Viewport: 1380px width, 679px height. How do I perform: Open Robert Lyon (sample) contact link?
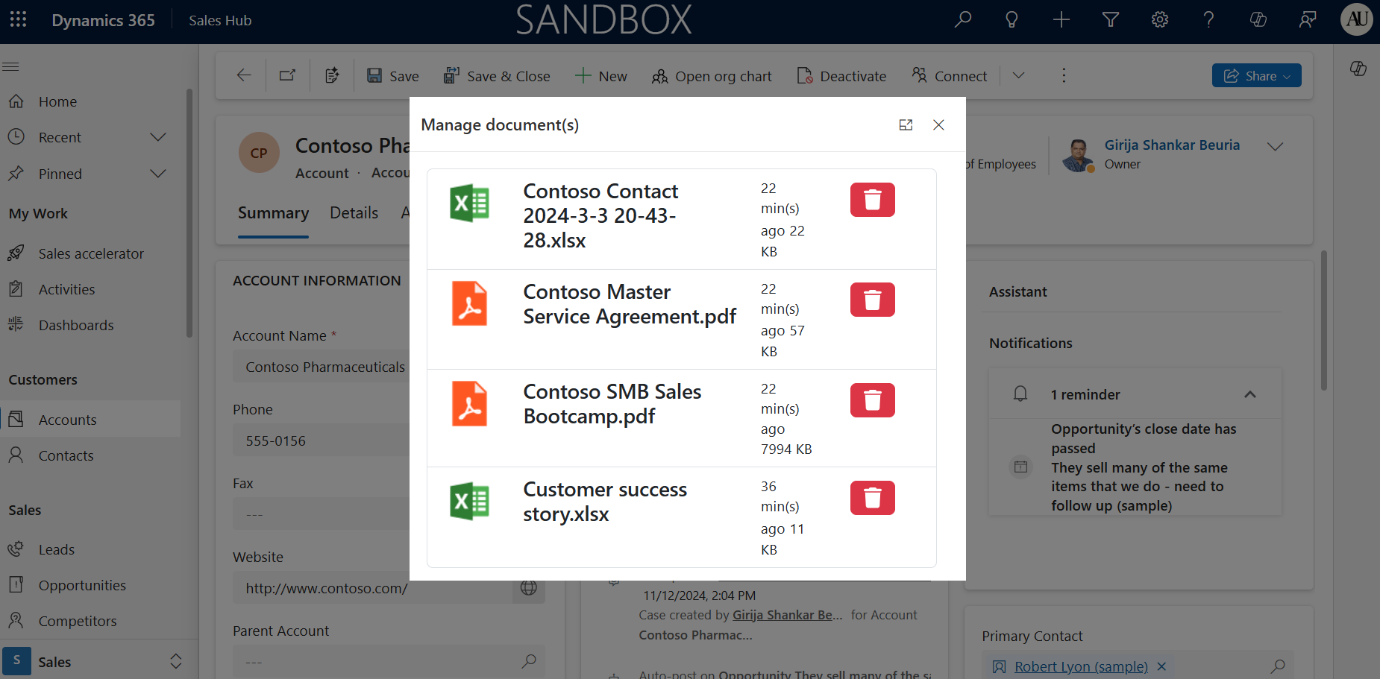tap(1082, 666)
